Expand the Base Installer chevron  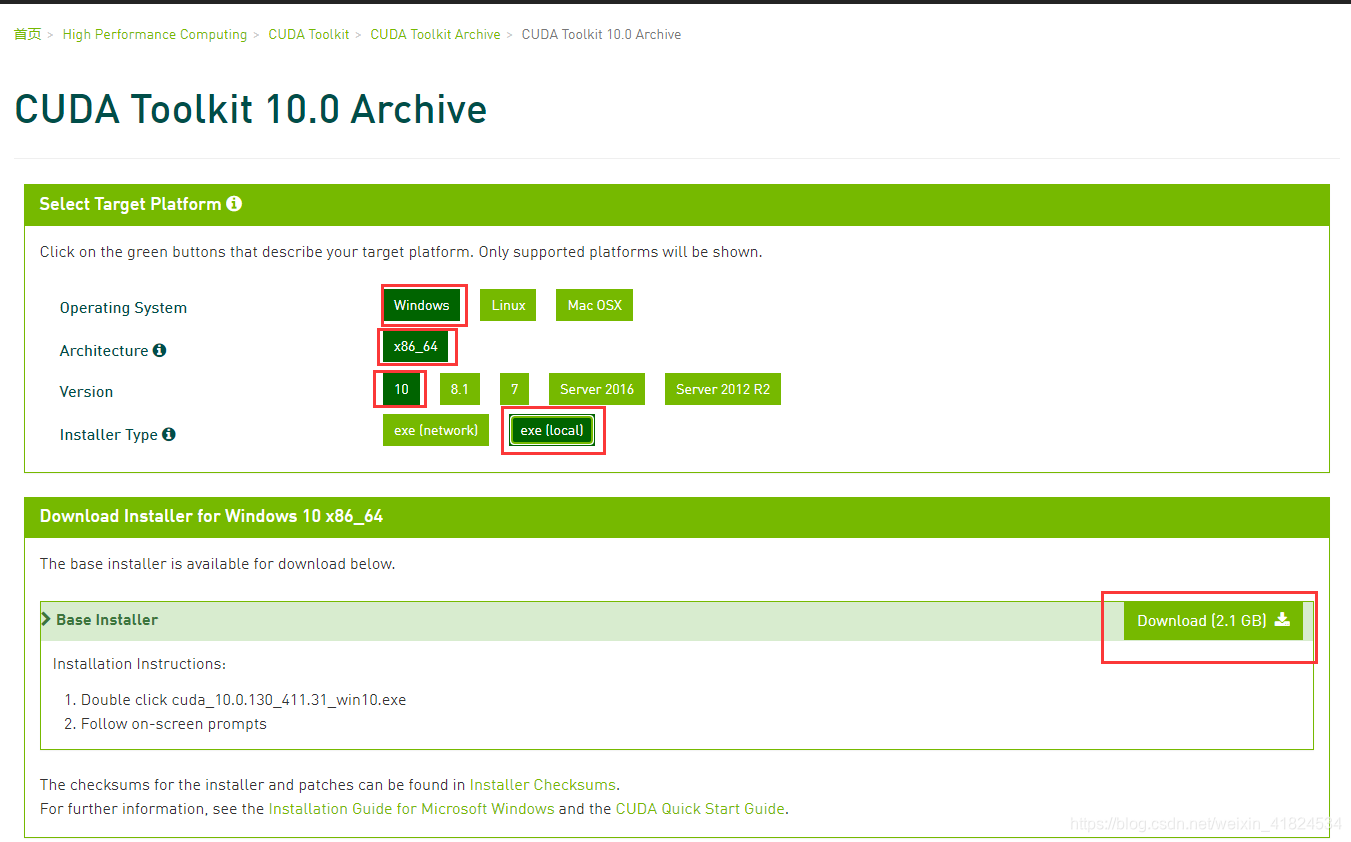pos(46,619)
